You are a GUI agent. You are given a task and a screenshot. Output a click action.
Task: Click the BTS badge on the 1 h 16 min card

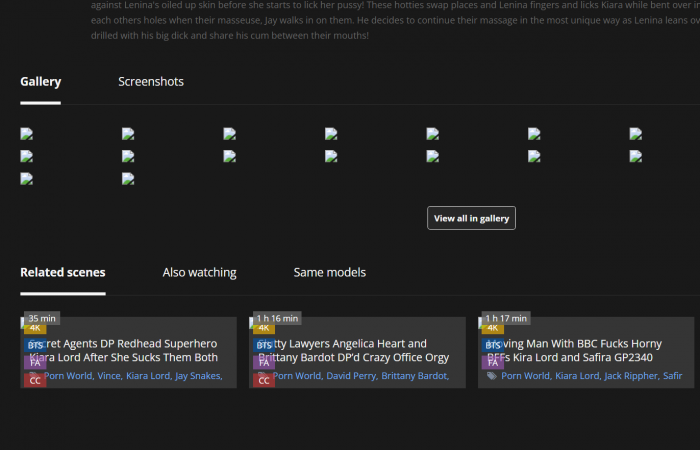point(265,345)
